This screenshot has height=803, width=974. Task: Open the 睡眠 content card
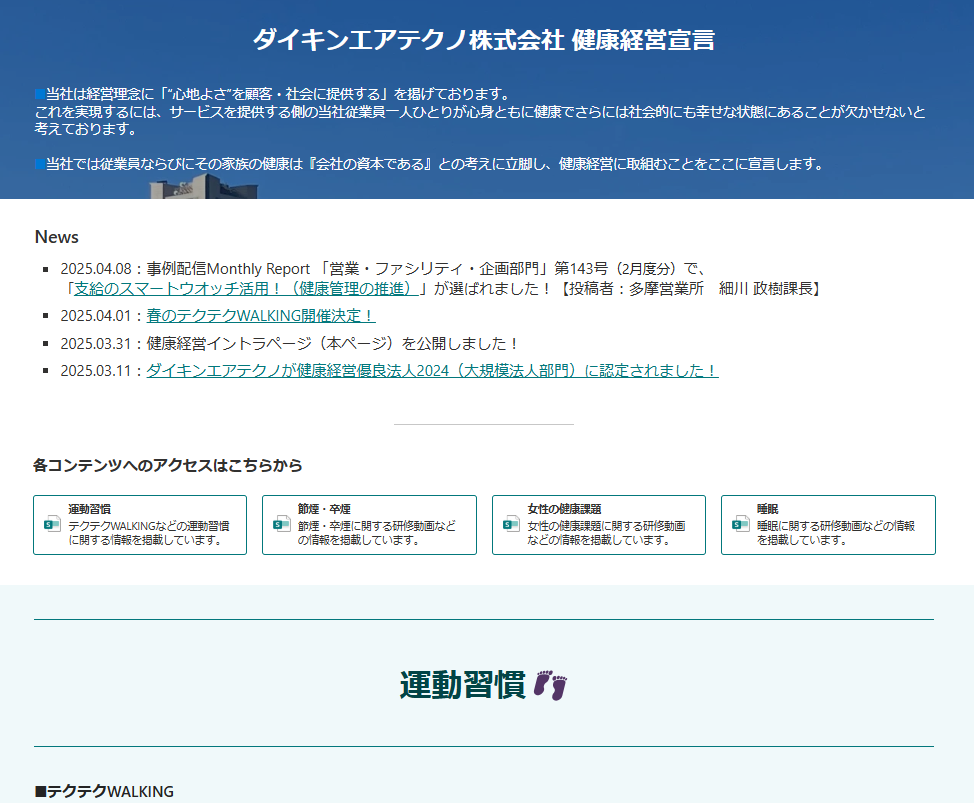pyautogui.click(x=828, y=525)
